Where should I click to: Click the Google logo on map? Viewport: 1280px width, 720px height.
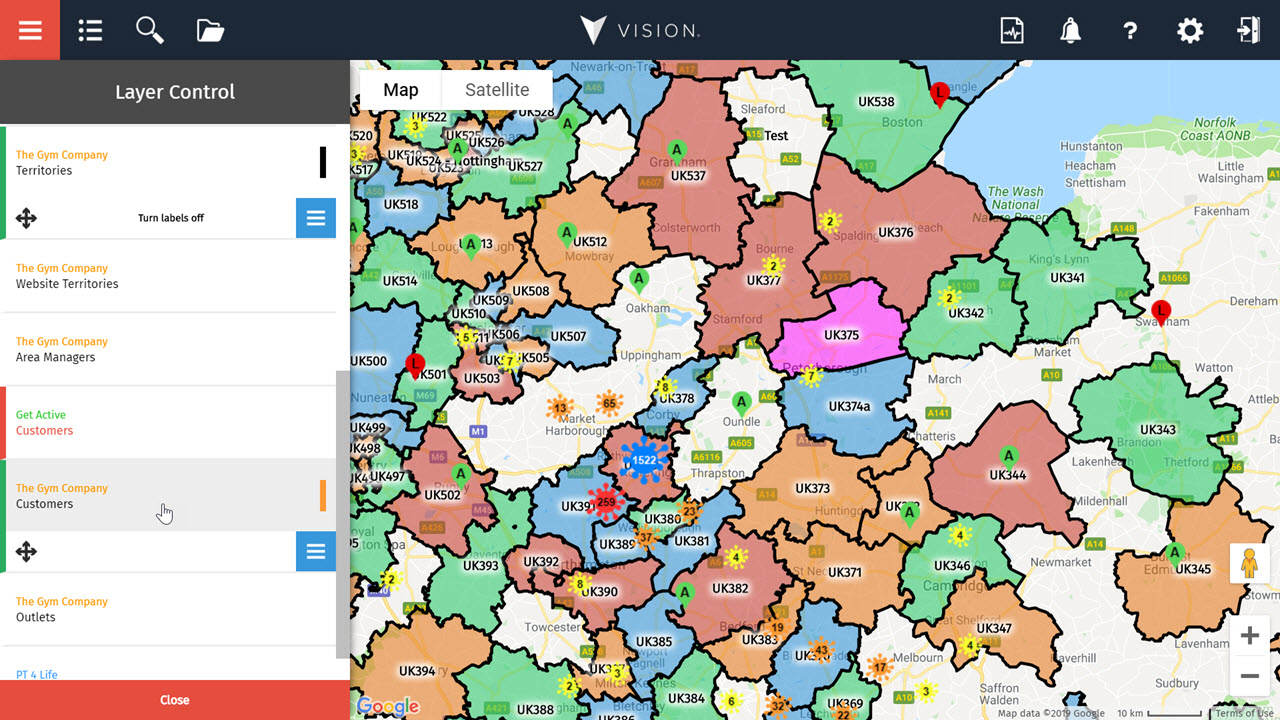pyautogui.click(x=387, y=706)
